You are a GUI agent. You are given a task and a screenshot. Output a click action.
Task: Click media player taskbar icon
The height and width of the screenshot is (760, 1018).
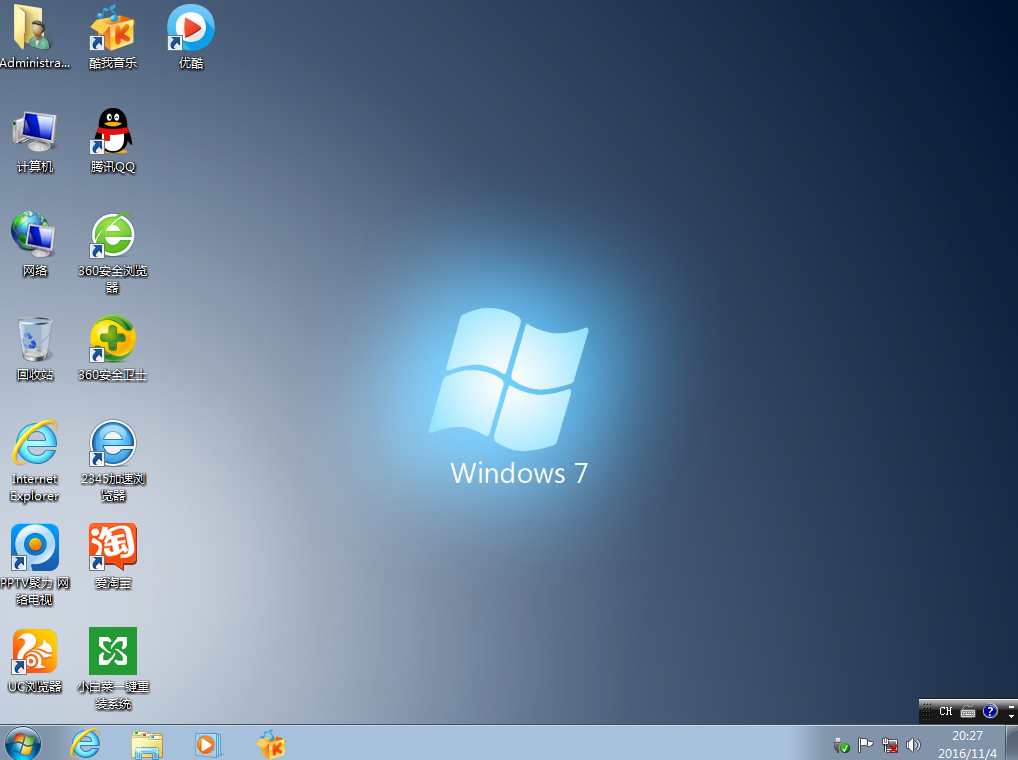(208, 744)
